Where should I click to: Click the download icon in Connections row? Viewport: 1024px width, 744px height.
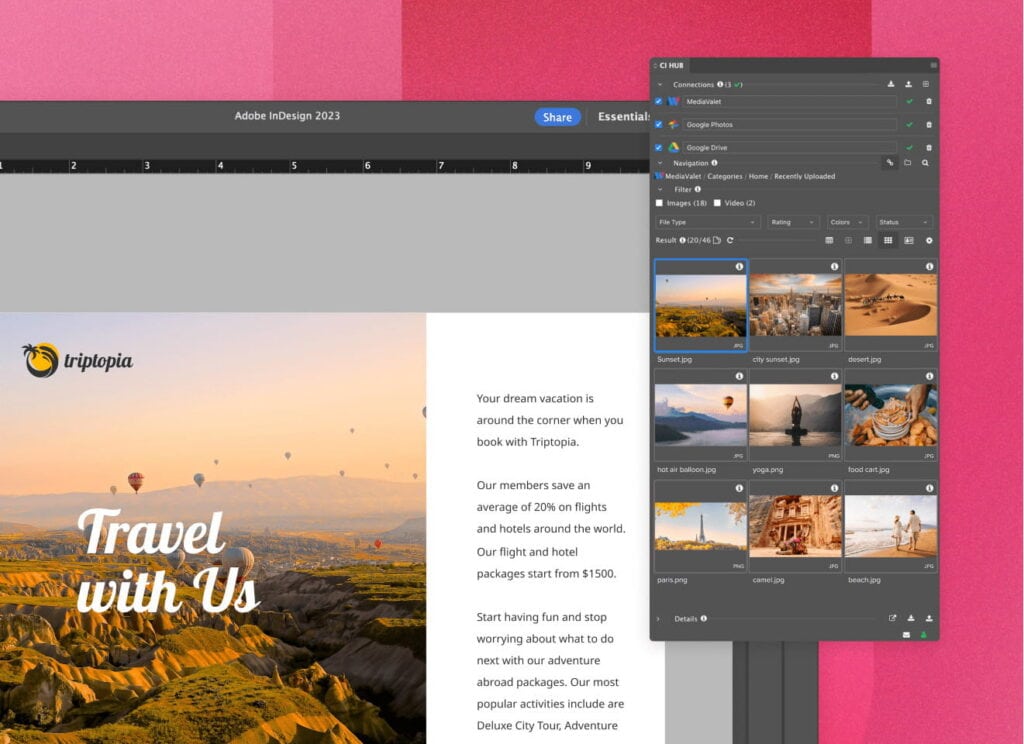click(891, 85)
